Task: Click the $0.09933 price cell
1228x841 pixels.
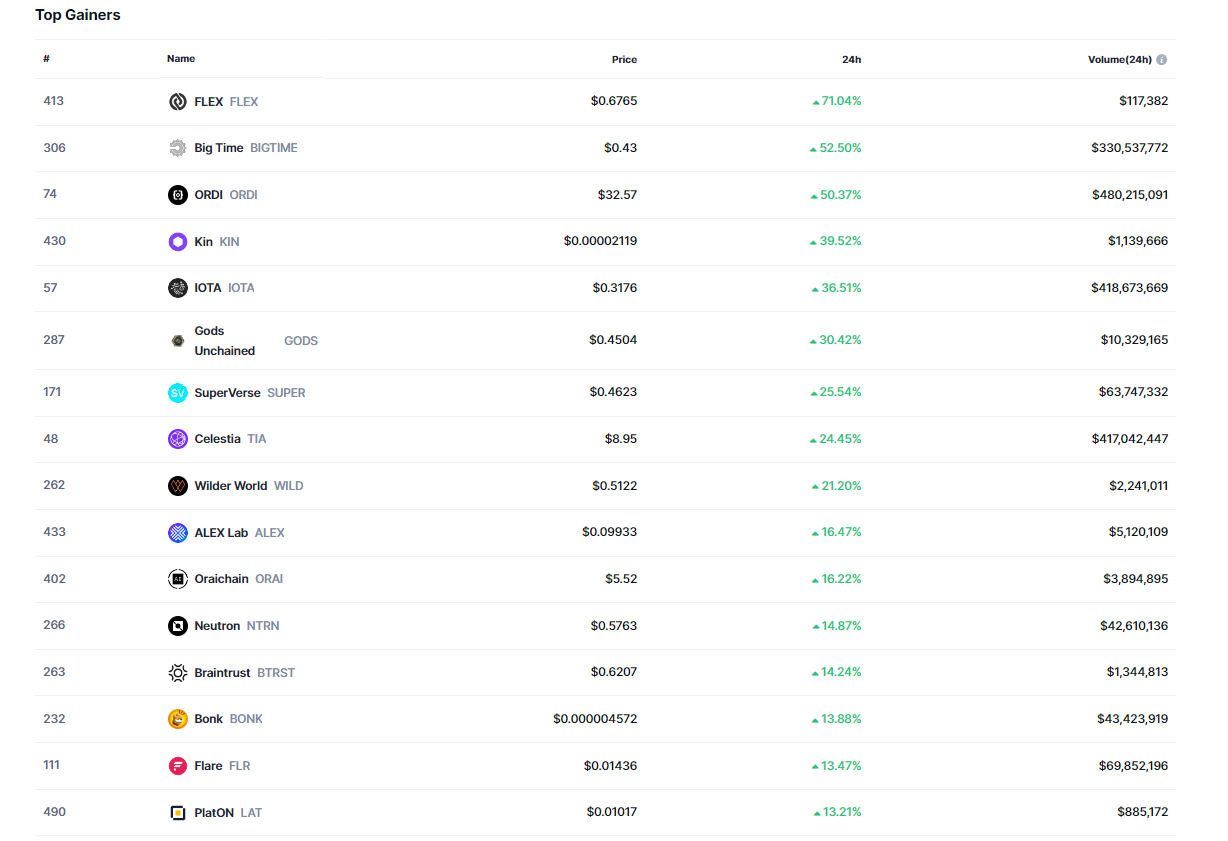Action: click(x=610, y=533)
